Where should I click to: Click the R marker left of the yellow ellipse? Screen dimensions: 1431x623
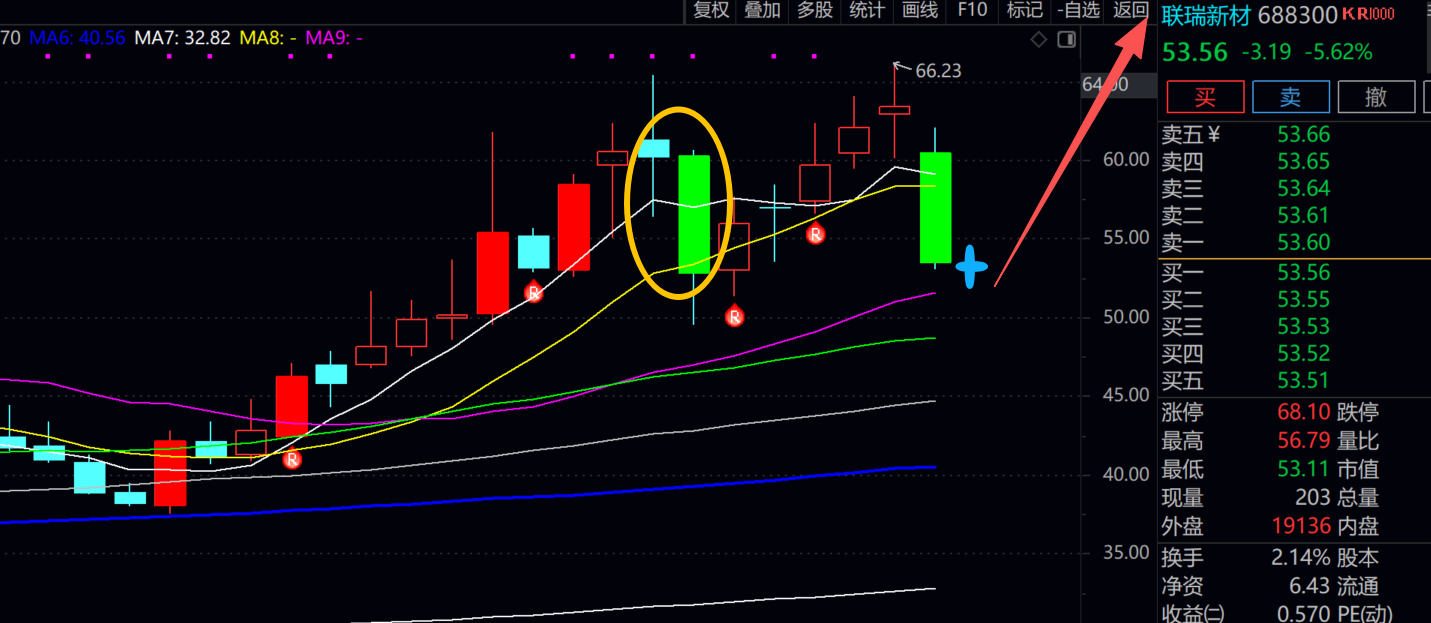pyautogui.click(x=534, y=292)
